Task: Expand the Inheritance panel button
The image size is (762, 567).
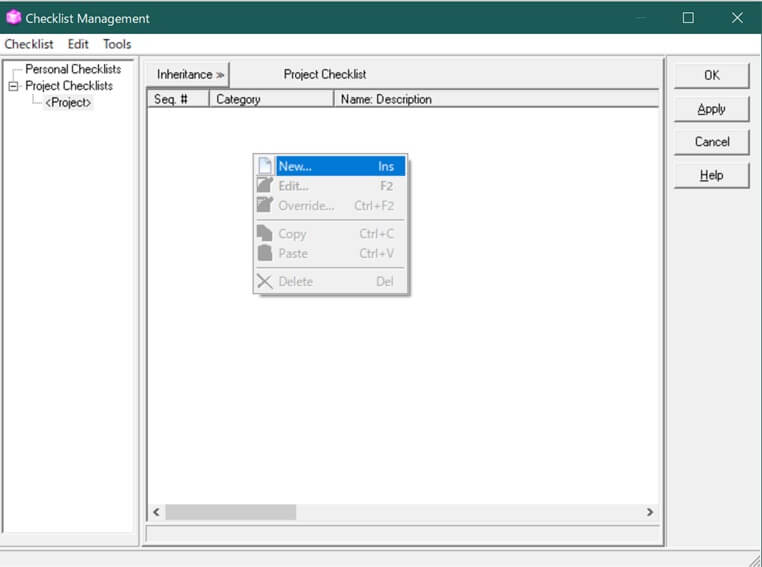Action: coord(190,74)
